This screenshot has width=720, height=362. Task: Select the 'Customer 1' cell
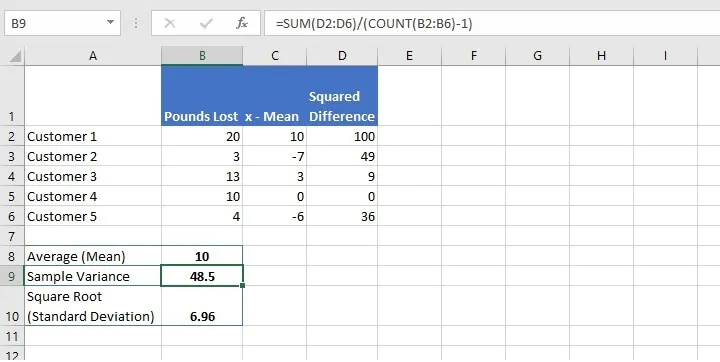[x=93, y=136]
